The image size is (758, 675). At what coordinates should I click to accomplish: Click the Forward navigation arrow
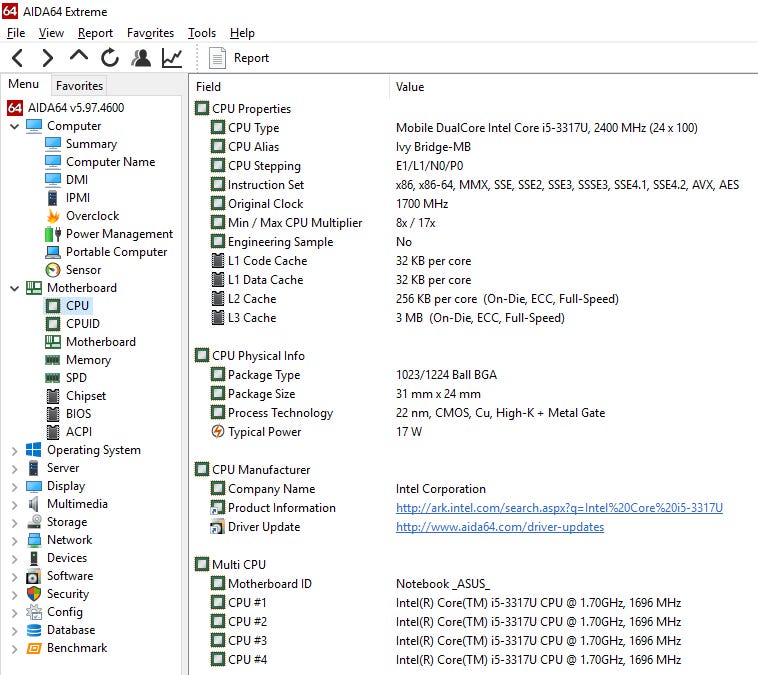tap(47, 58)
